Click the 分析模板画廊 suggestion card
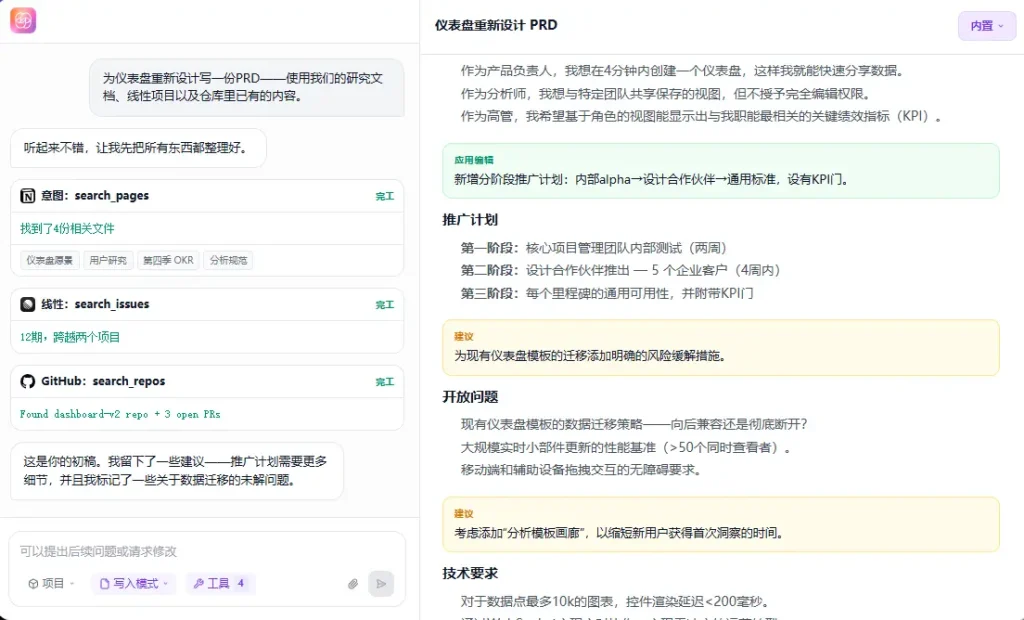 (720, 524)
